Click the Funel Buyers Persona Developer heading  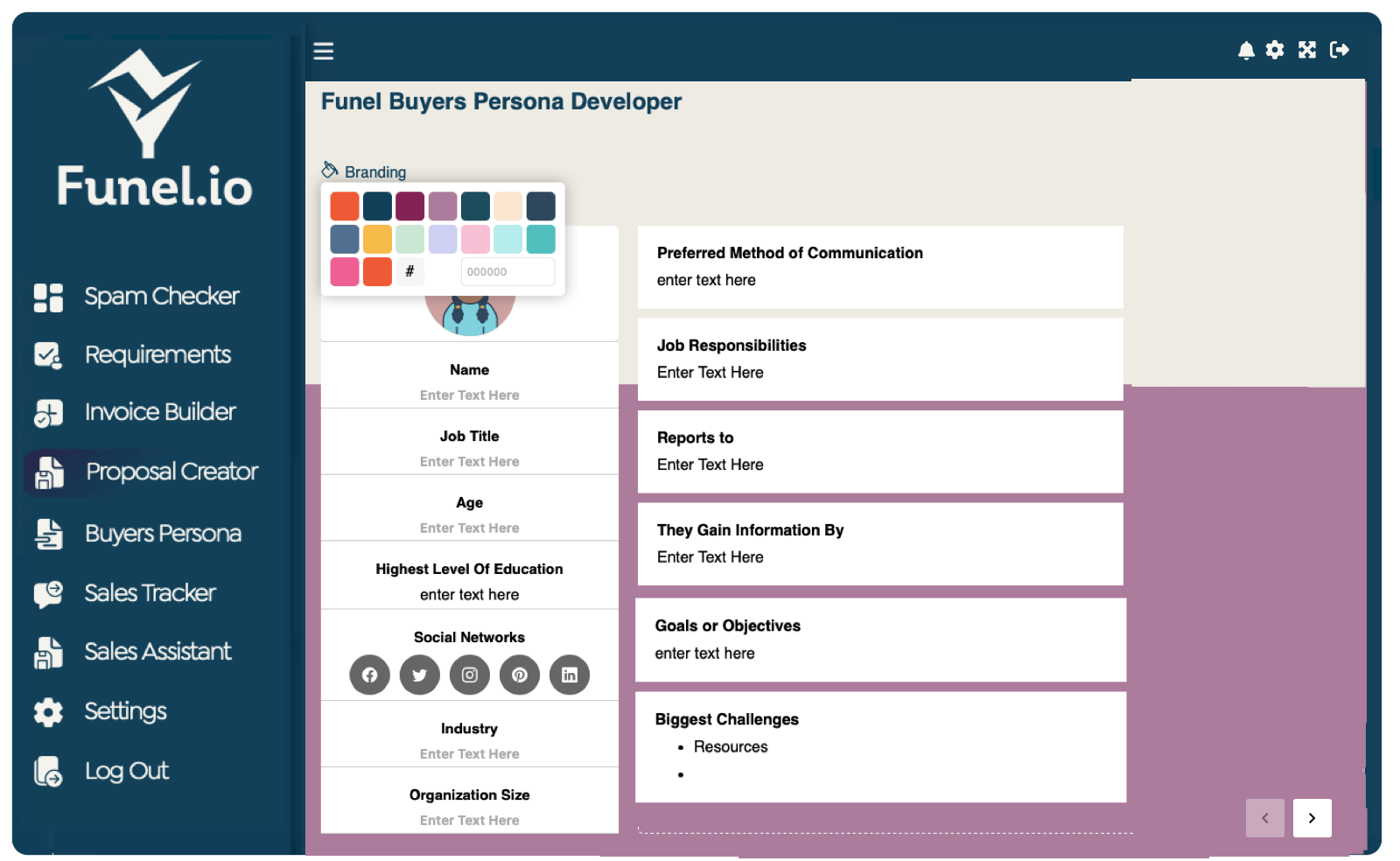(x=501, y=101)
